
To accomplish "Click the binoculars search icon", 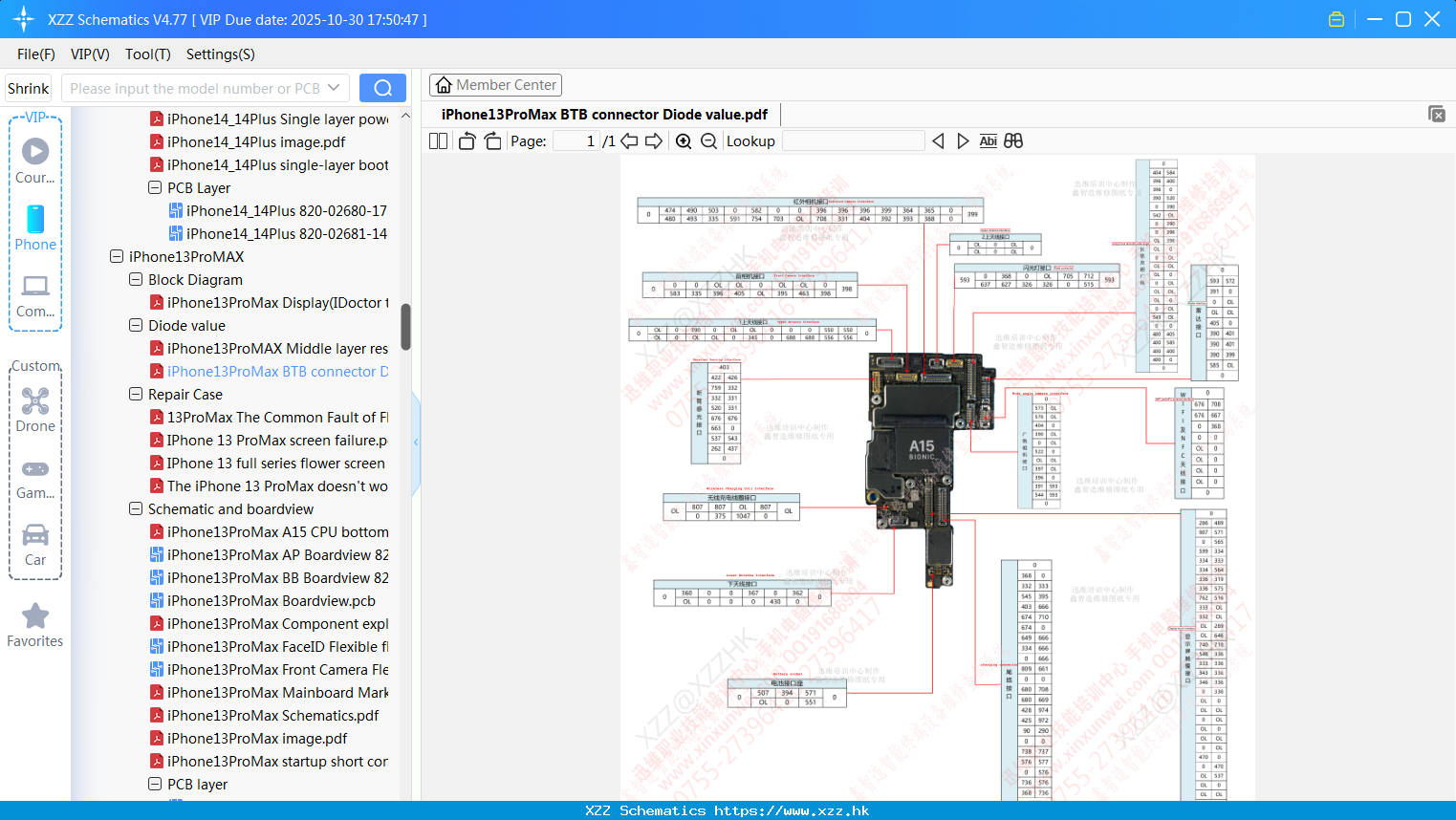I will point(1013,140).
